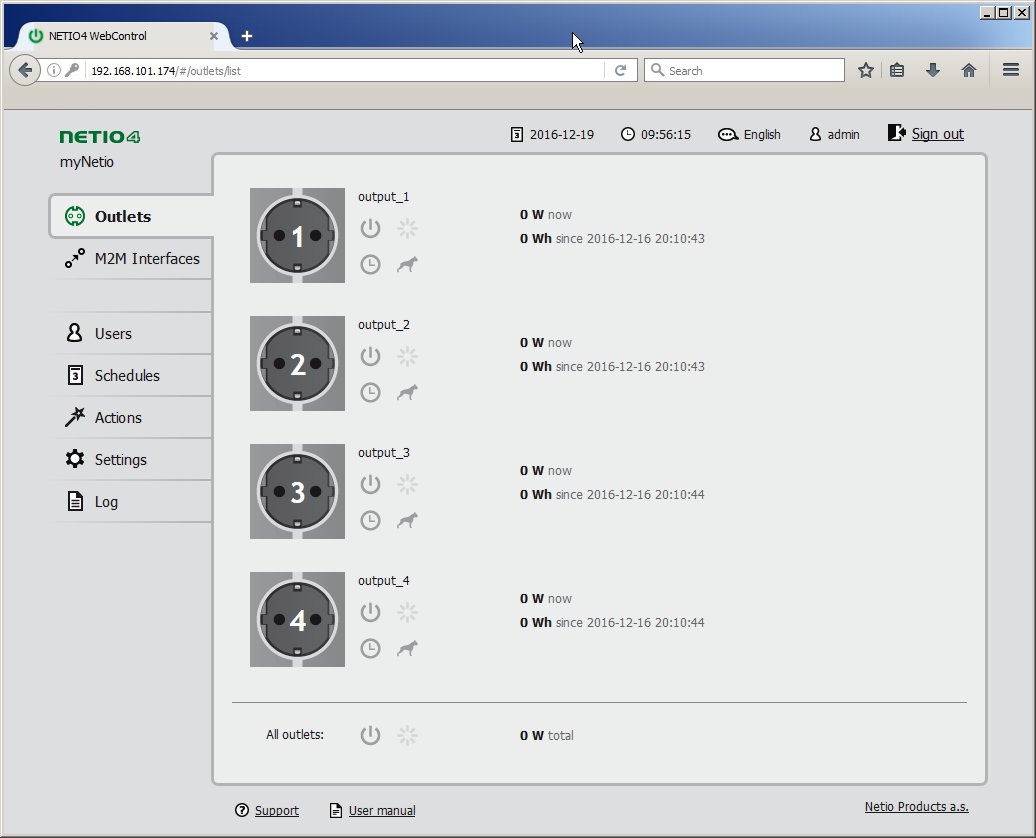
Task: Go to the Schedules page
Action: (127, 376)
